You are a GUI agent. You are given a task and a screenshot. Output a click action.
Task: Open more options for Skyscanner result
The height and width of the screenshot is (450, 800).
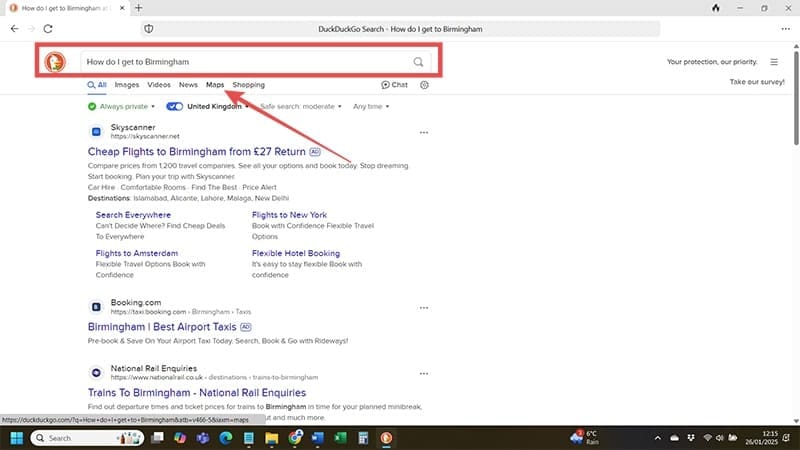pyautogui.click(x=423, y=132)
